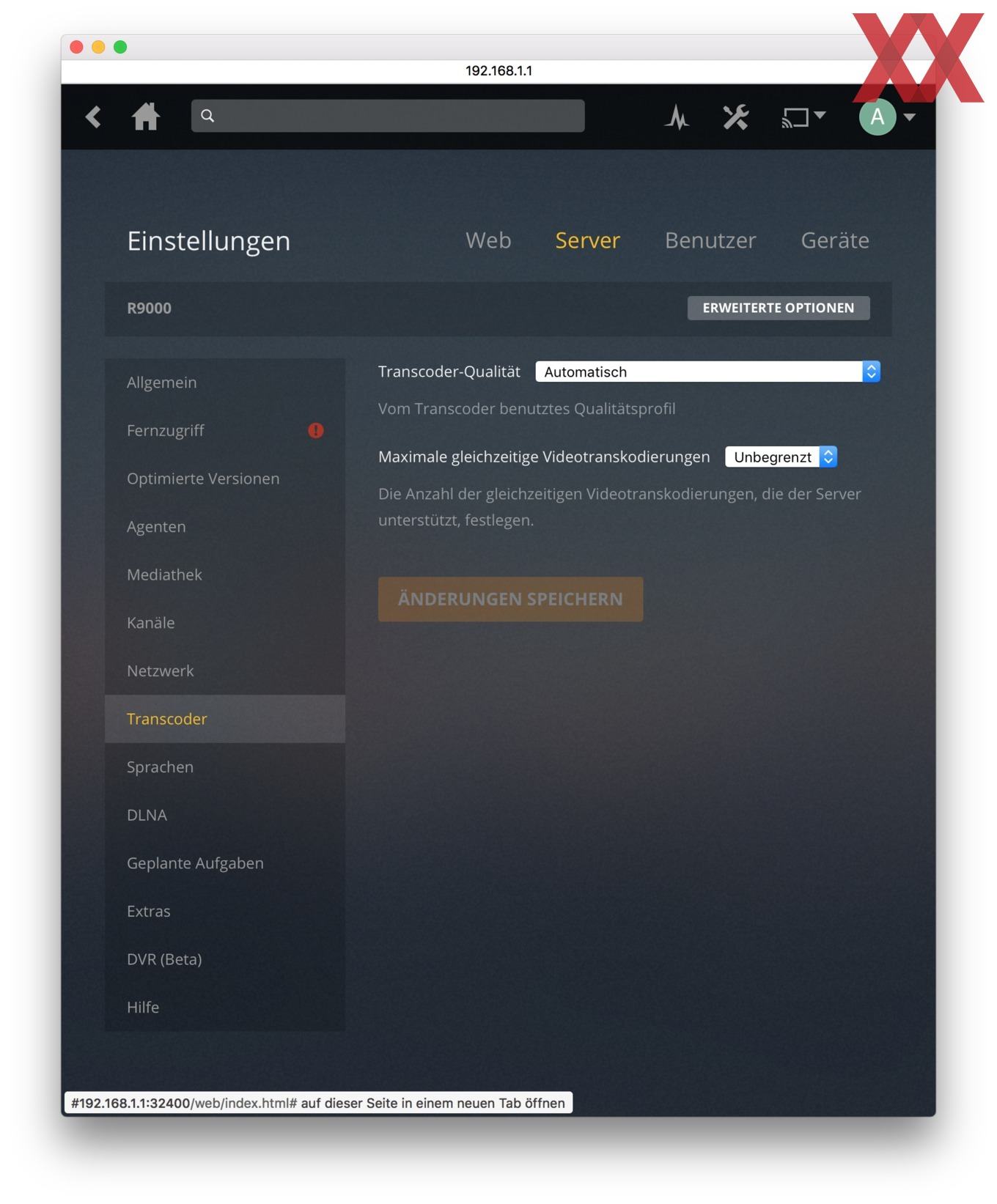Image resolution: width=997 pixels, height=1204 pixels.
Task: Click the Transcoder-Qualität label
Action: point(449,372)
